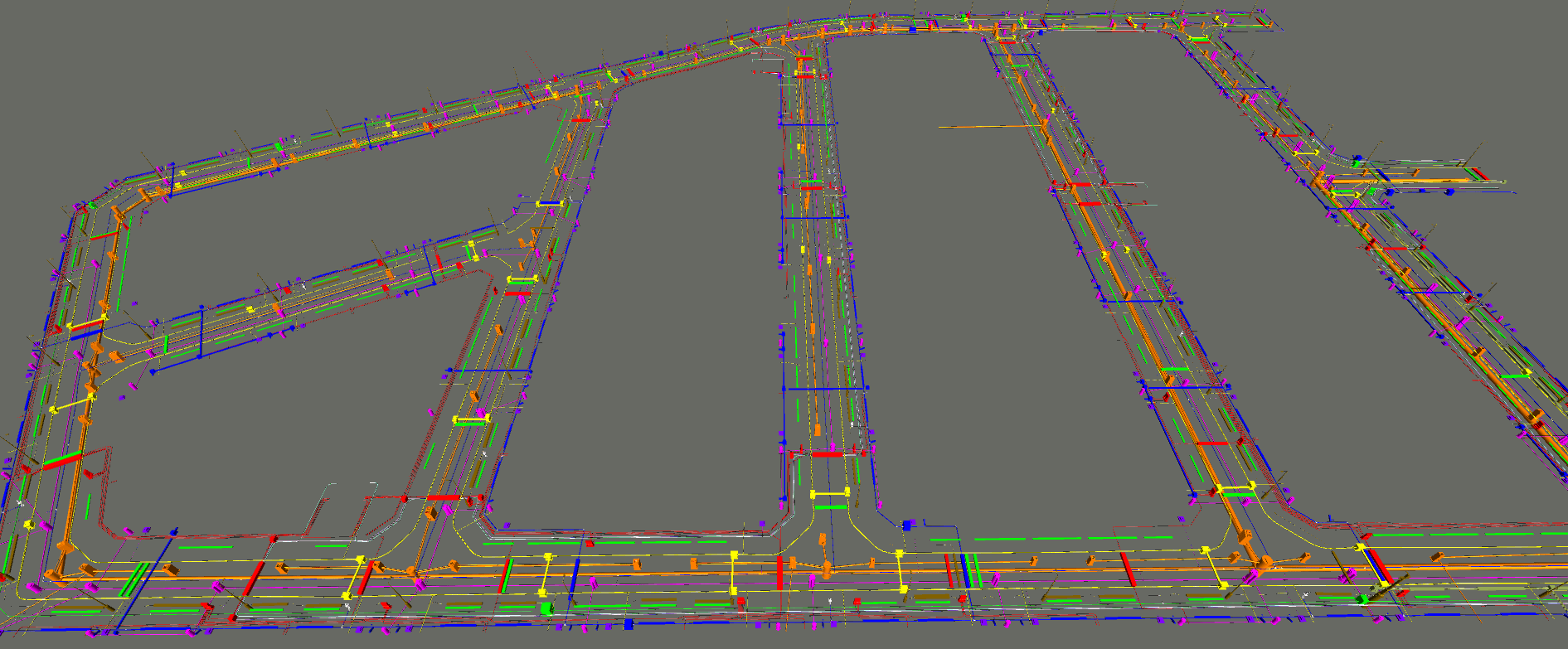Pick the orange cylindrical manhole at the central T-junction

click(x=827, y=569)
